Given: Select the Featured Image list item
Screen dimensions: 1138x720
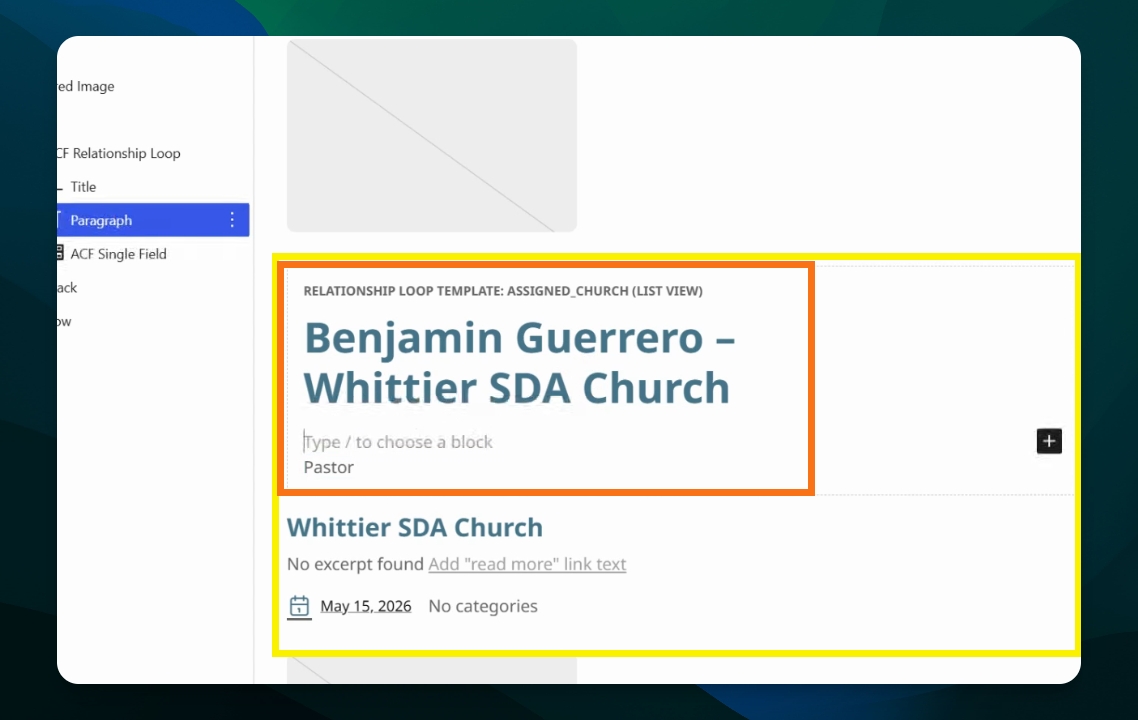Looking at the screenshot, I should (86, 86).
